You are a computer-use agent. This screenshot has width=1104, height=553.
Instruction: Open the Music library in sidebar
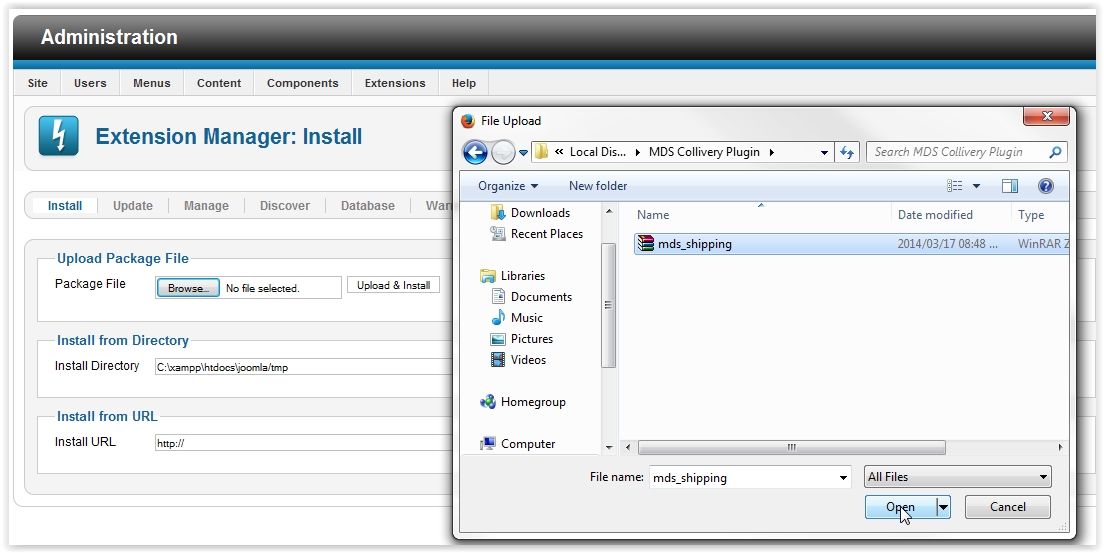pyautogui.click(x=526, y=318)
